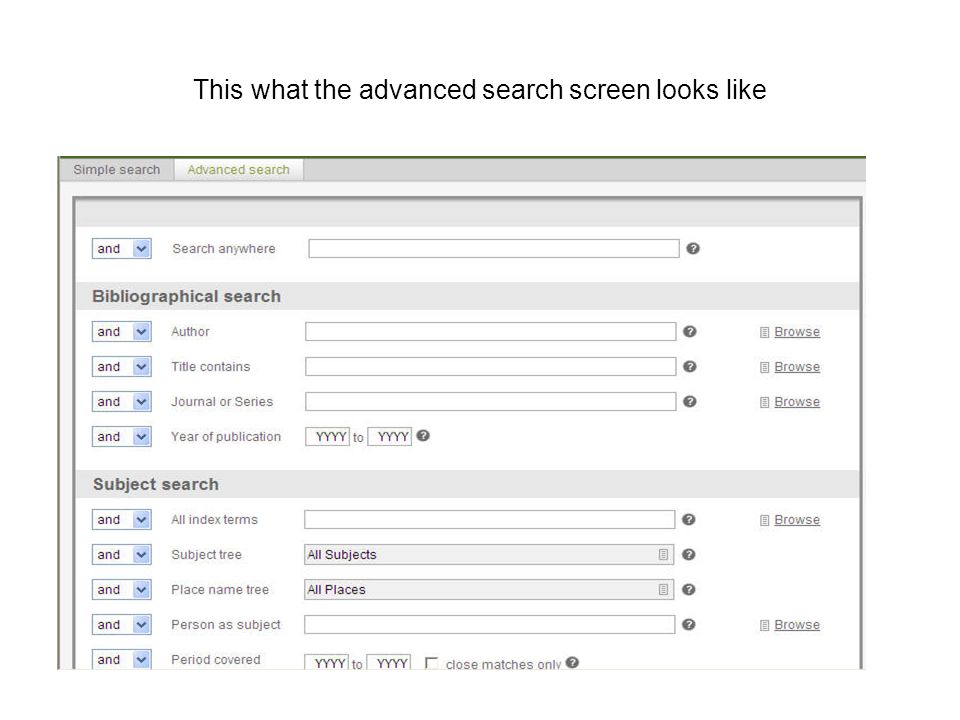Click list icon beside Title contains Browse
Screen dimensions: 960x720
[764, 367]
